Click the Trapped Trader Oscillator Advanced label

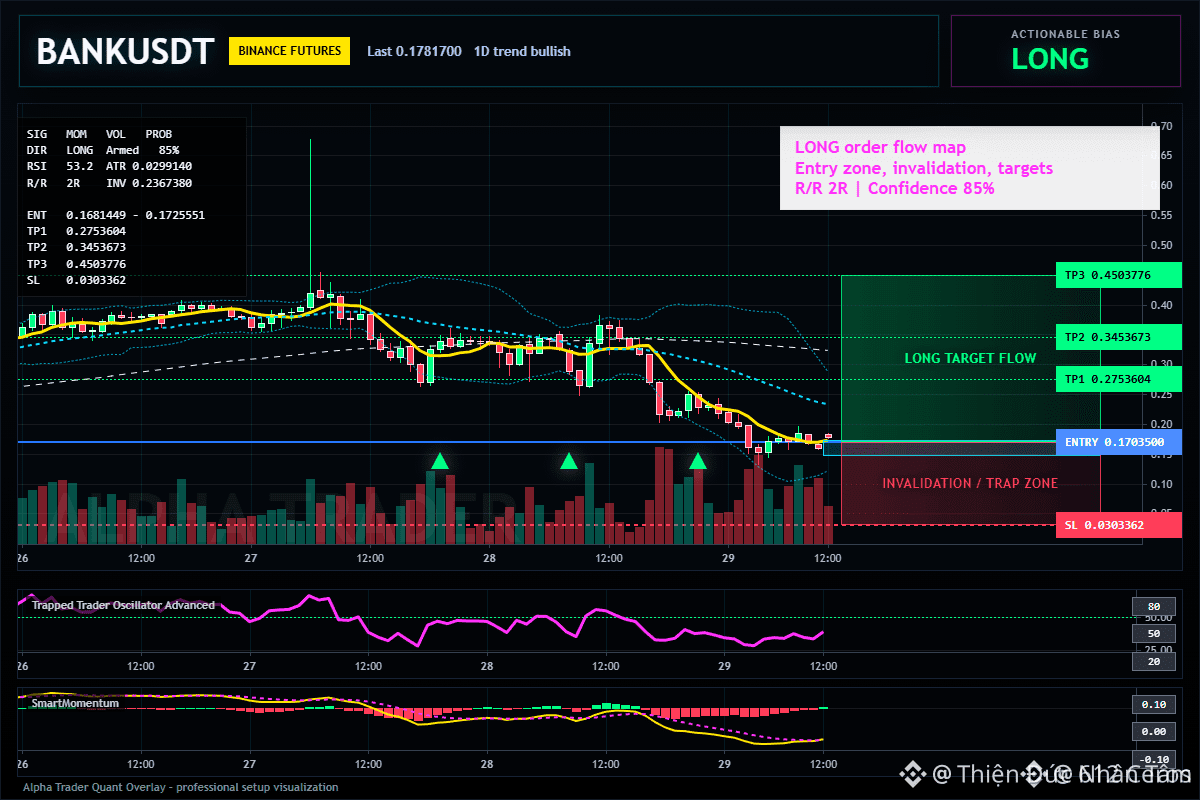tap(123, 605)
